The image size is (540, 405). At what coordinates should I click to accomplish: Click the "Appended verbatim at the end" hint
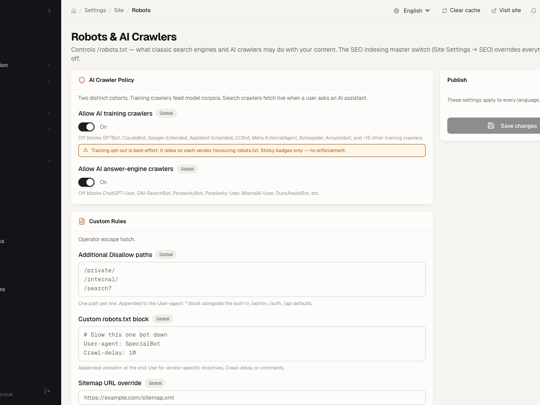(x=181, y=368)
